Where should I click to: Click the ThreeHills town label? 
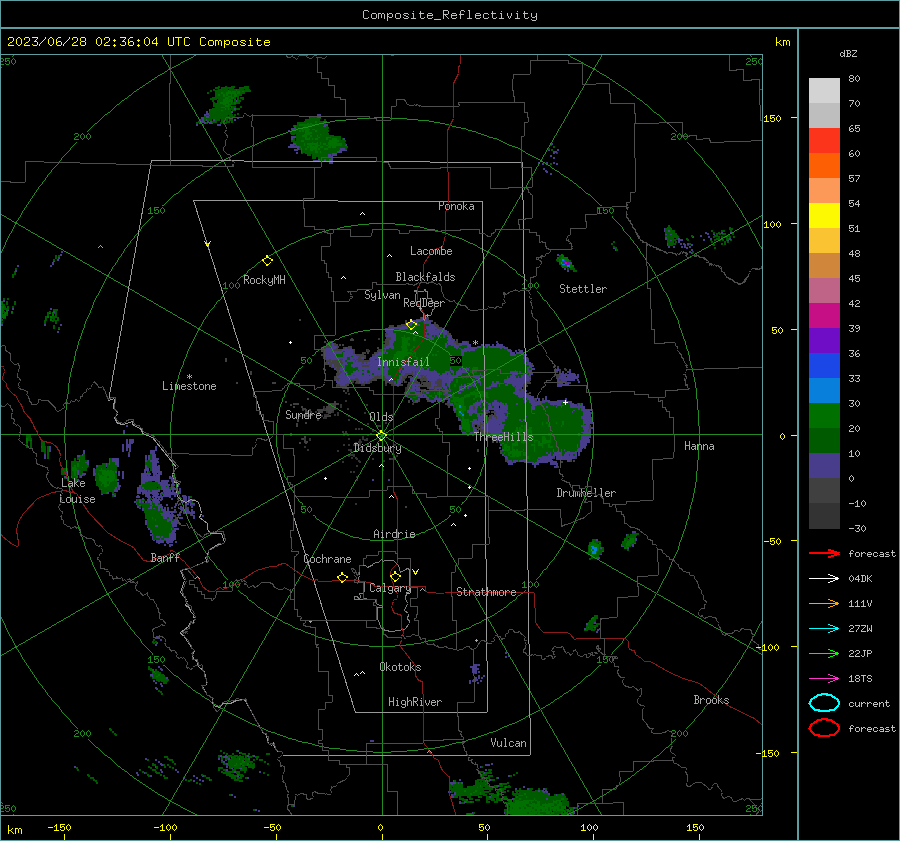(503, 437)
